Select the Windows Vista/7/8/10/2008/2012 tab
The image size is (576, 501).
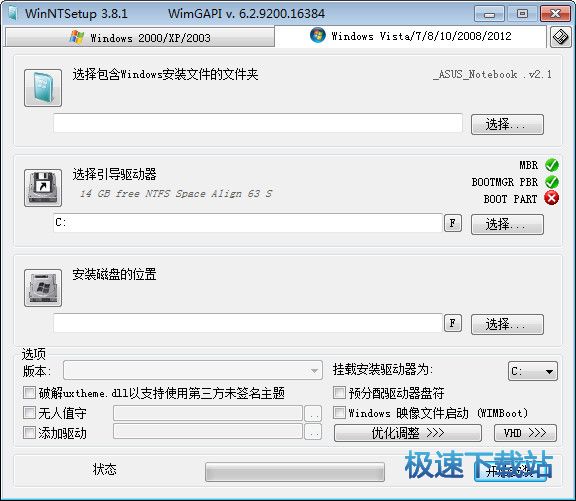[x=410, y=36]
